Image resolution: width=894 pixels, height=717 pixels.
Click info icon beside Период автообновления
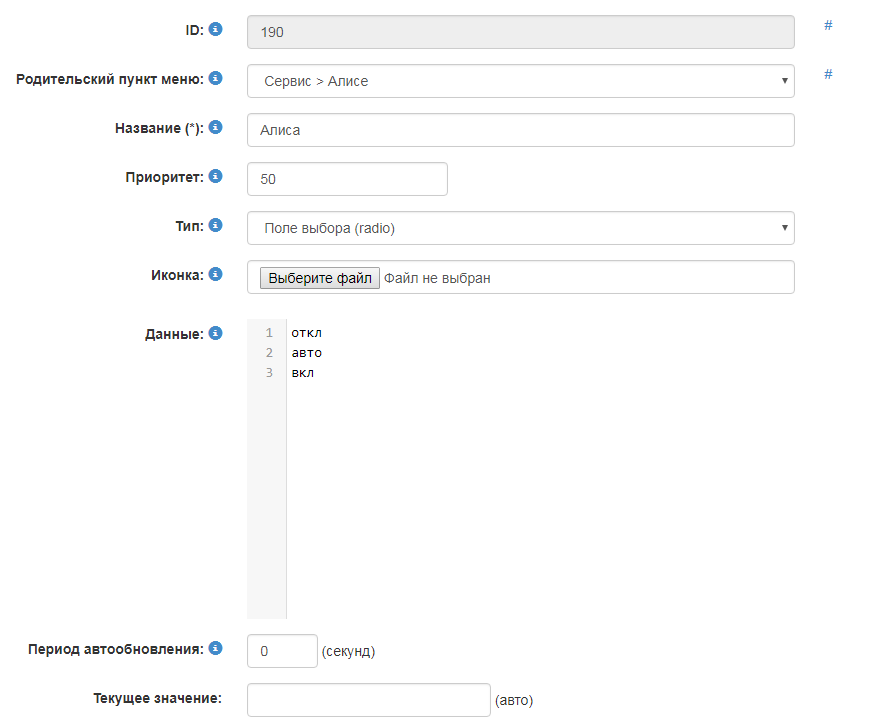click(x=215, y=648)
